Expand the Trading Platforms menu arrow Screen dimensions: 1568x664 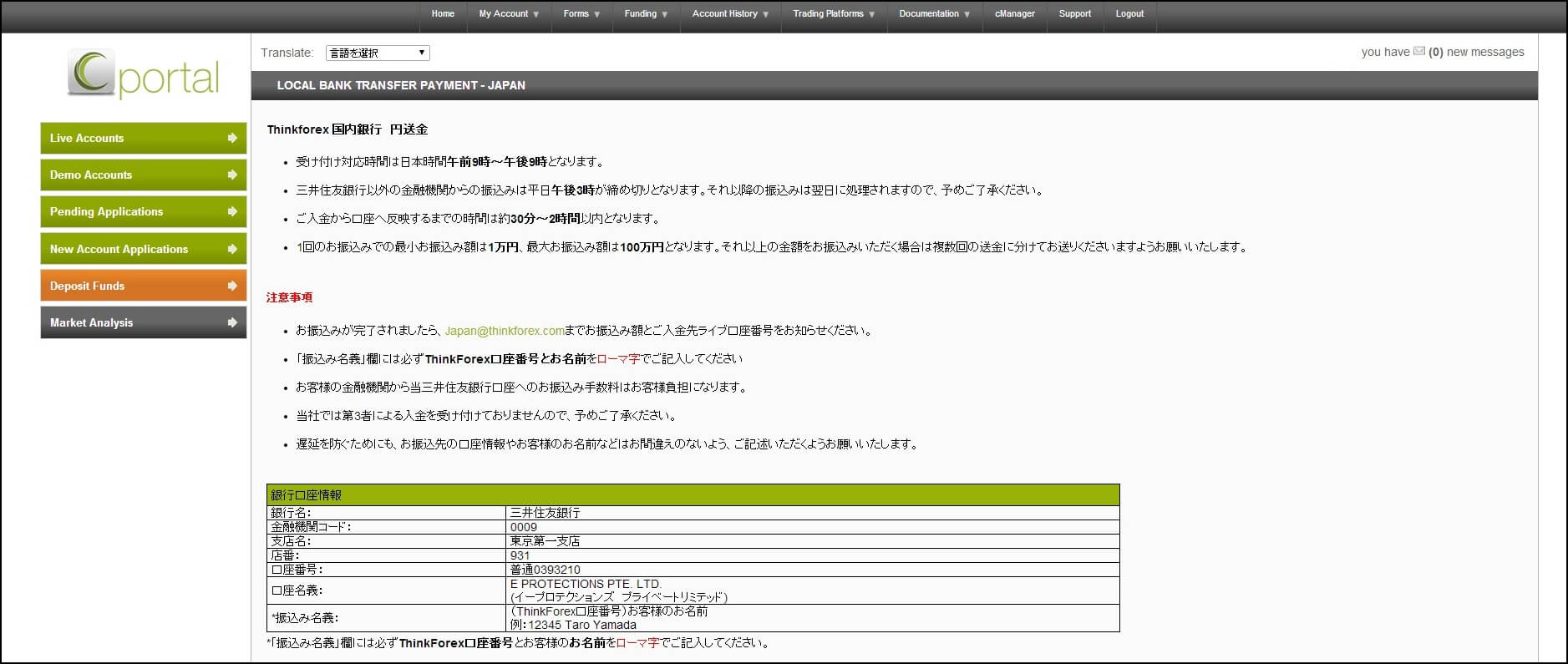tap(872, 14)
